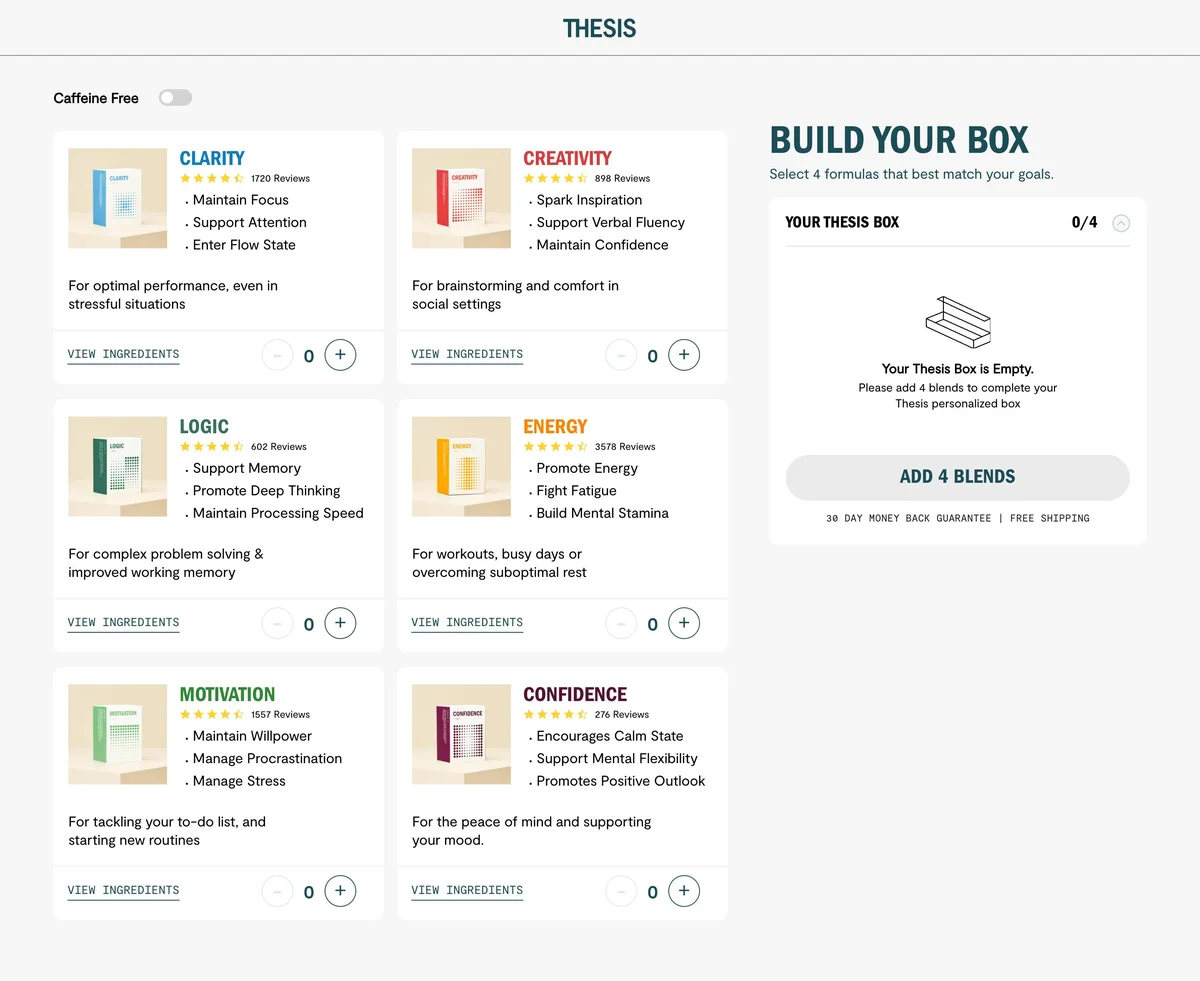This screenshot has height=981, width=1200.
Task: Add one Motivation blend with plus icon
Action: click(340, 890)
